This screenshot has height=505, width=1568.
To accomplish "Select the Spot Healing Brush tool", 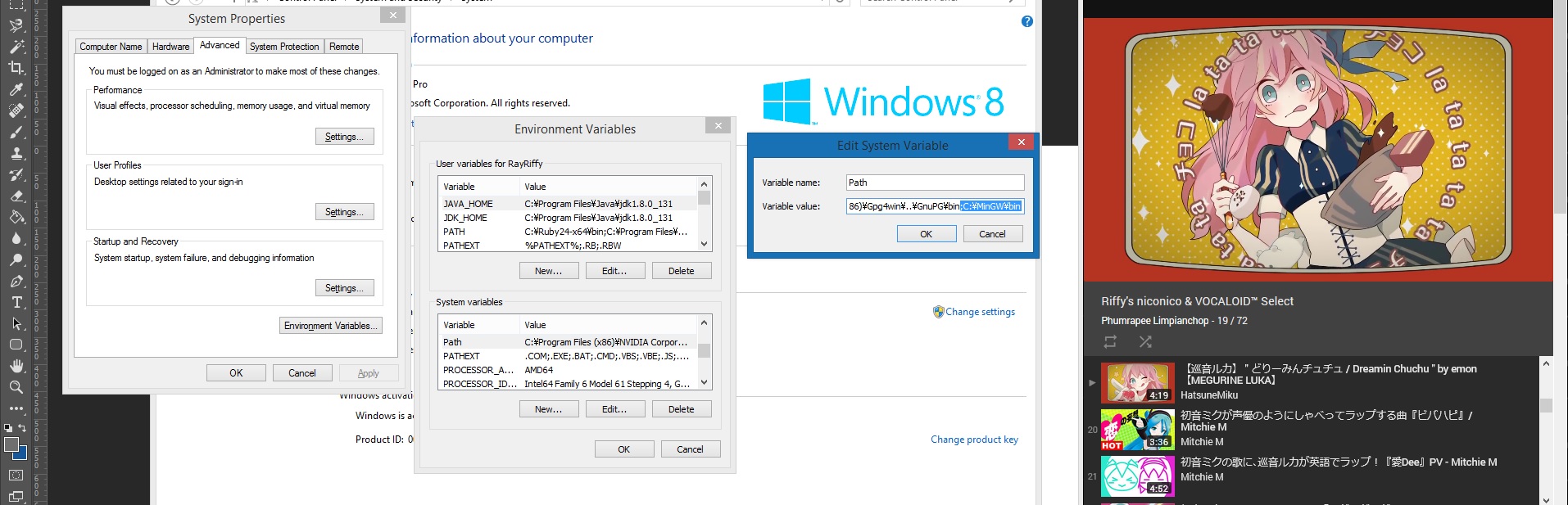I will [16, 110].
